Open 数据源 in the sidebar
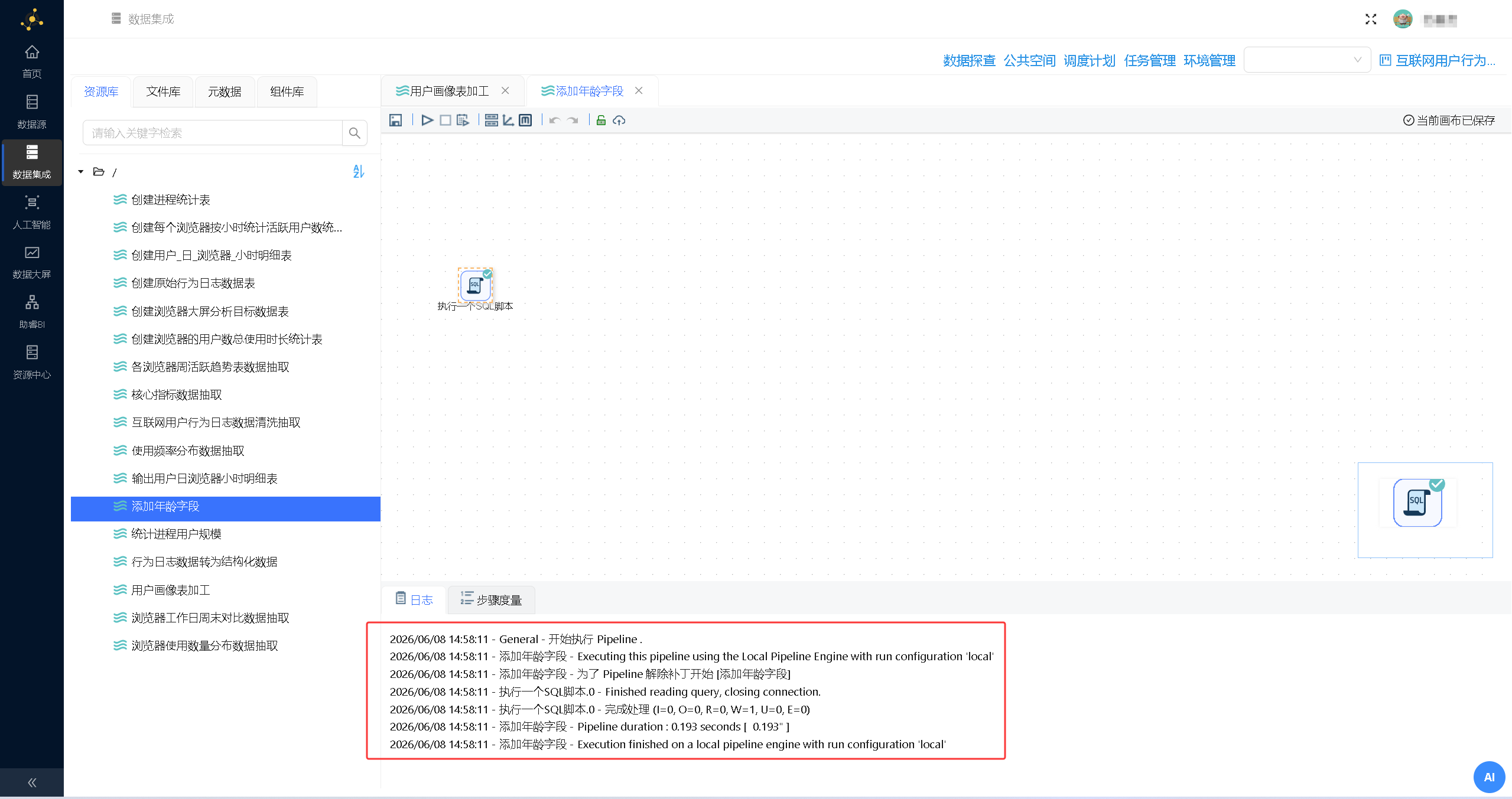Image resolution: width=1512 pixels, height=799 pixels. 32,112
